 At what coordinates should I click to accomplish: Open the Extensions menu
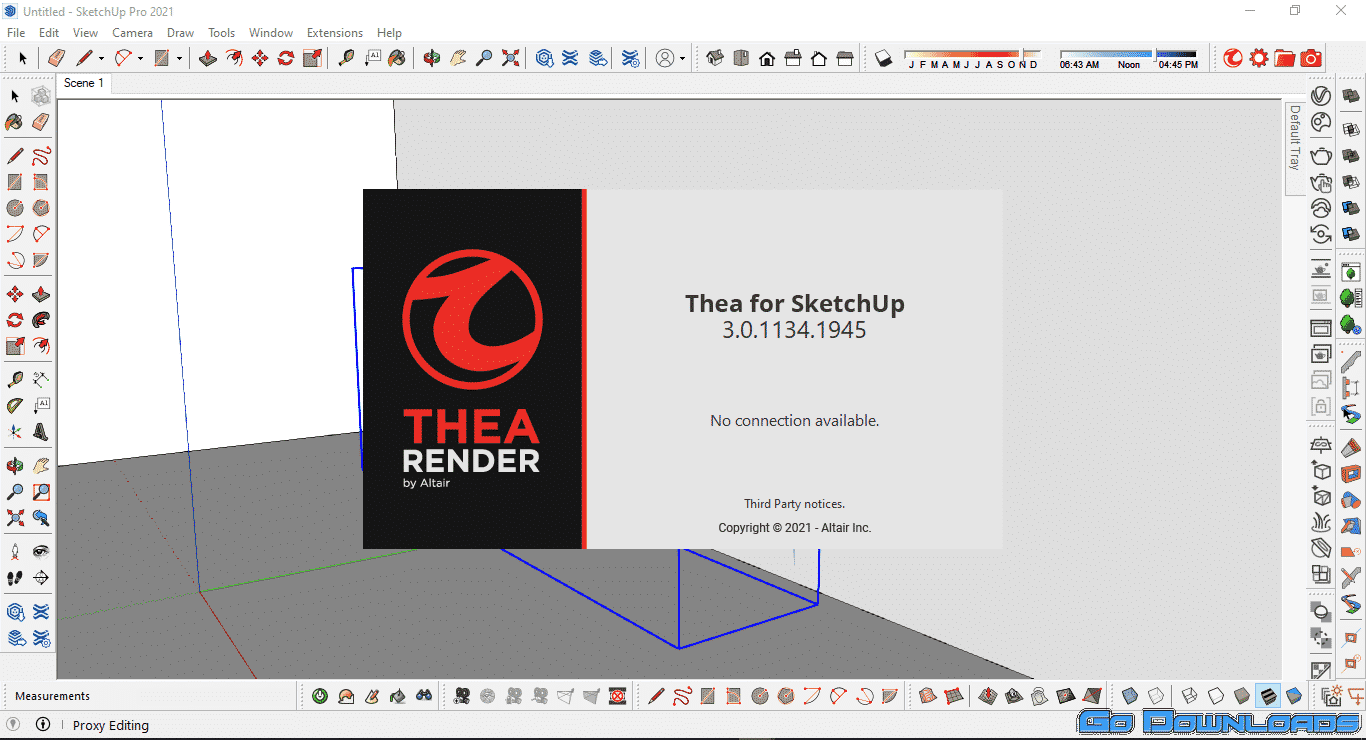pyautogui.click(x=334, y=33)
